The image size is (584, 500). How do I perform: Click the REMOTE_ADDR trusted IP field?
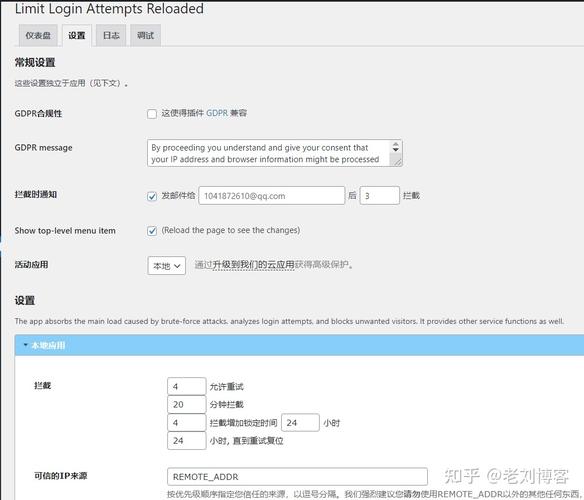[x=297, y=477]
